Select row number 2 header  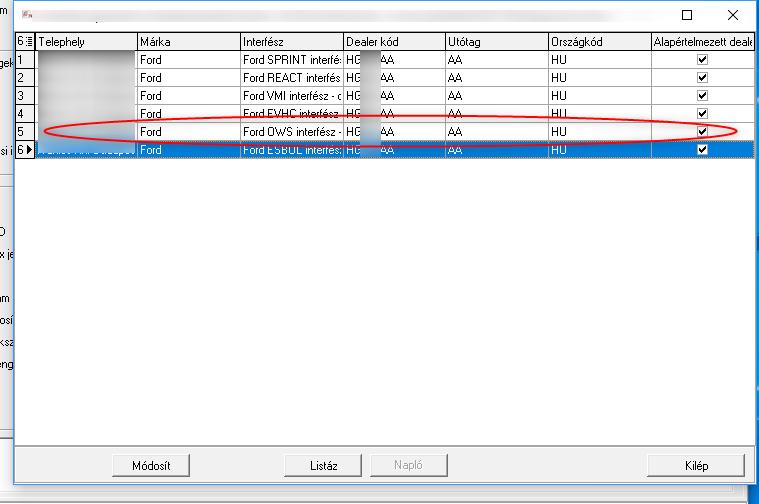(x=25, y=77)
